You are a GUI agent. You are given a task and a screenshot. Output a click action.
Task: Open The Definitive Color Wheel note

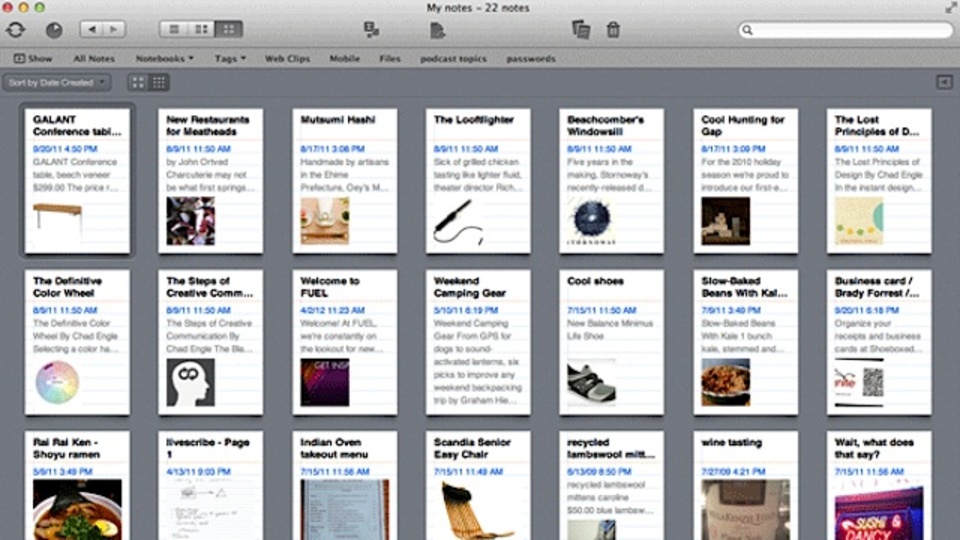(x=77, y=342)
